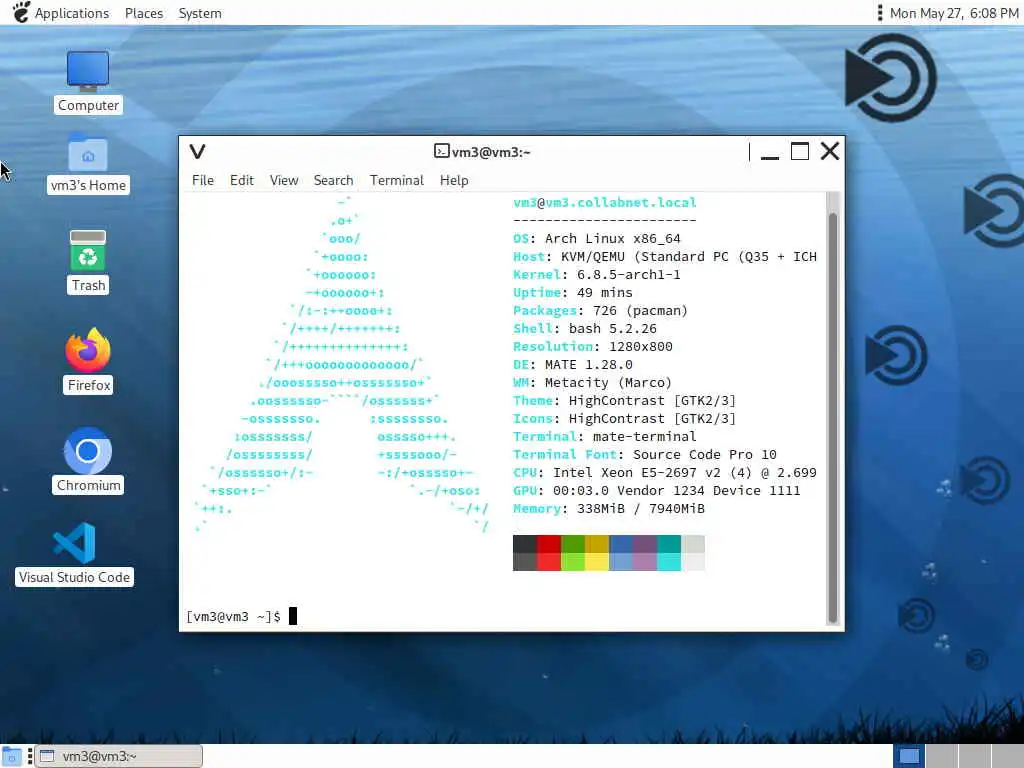Open the Computer desktop icon
Screen dimensions: 1024x768
[x=88, y=82]
